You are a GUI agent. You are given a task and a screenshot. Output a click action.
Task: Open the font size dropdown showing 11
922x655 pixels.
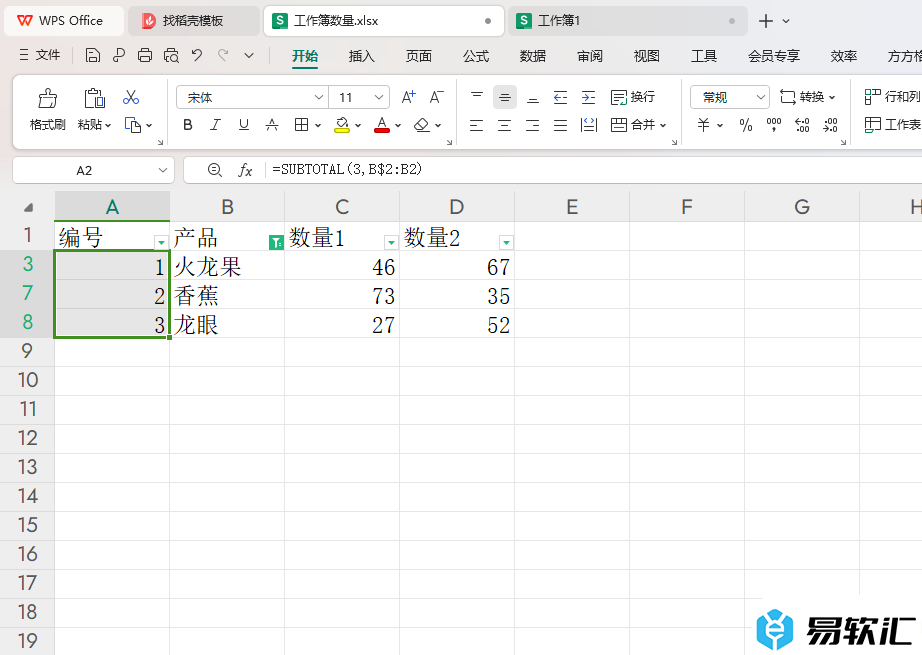[379, 97]
